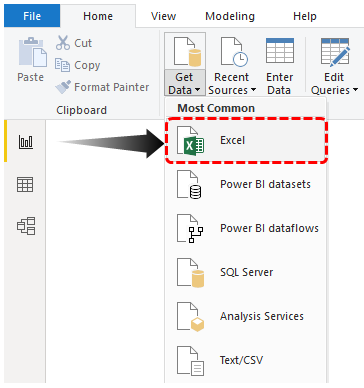Click the SQL Server database icon
The width and height of the screenshot is (364, 388).
[x=190, y=272]
